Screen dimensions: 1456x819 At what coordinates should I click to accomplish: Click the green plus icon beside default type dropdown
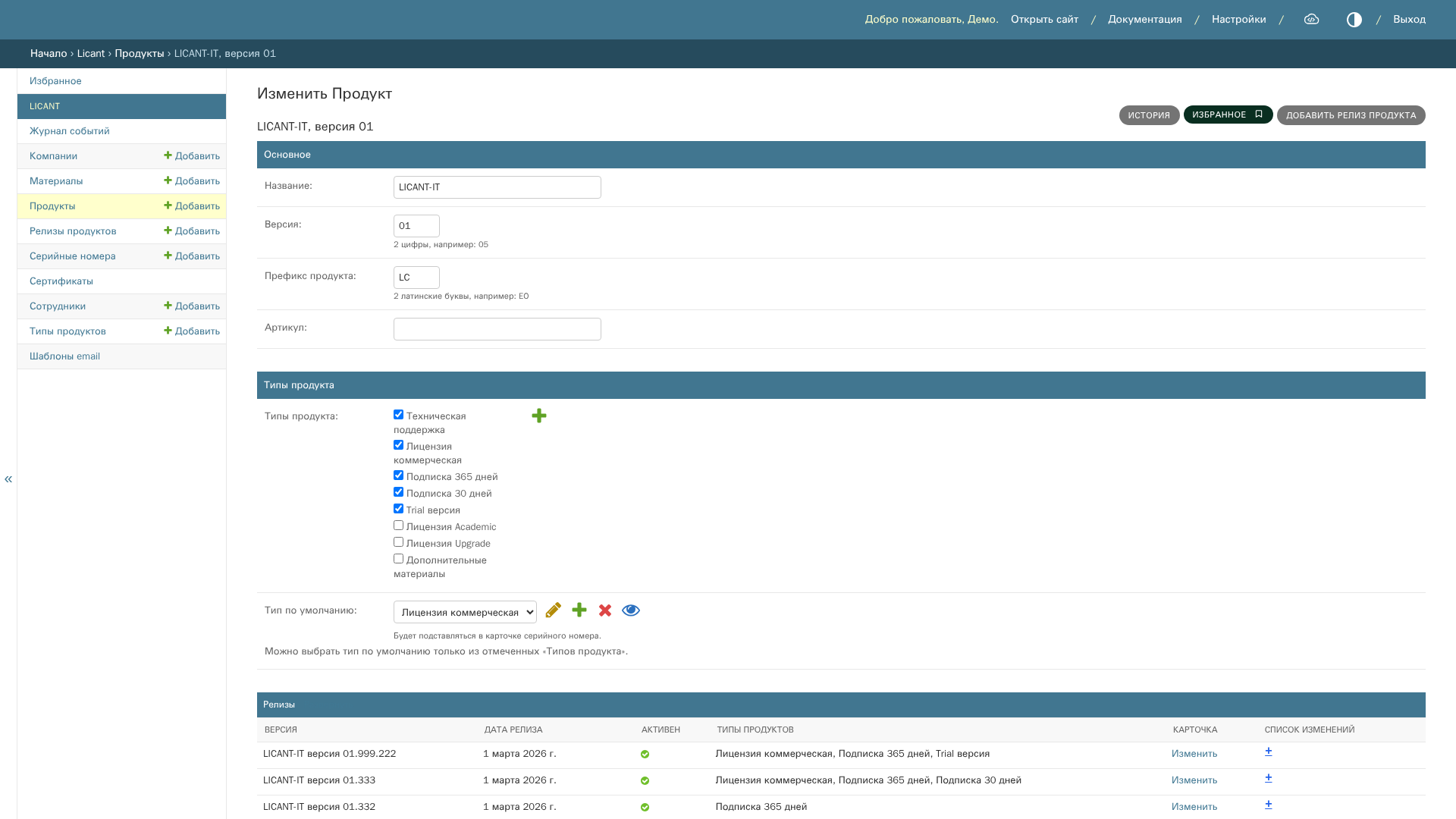(x=579, y=610)
